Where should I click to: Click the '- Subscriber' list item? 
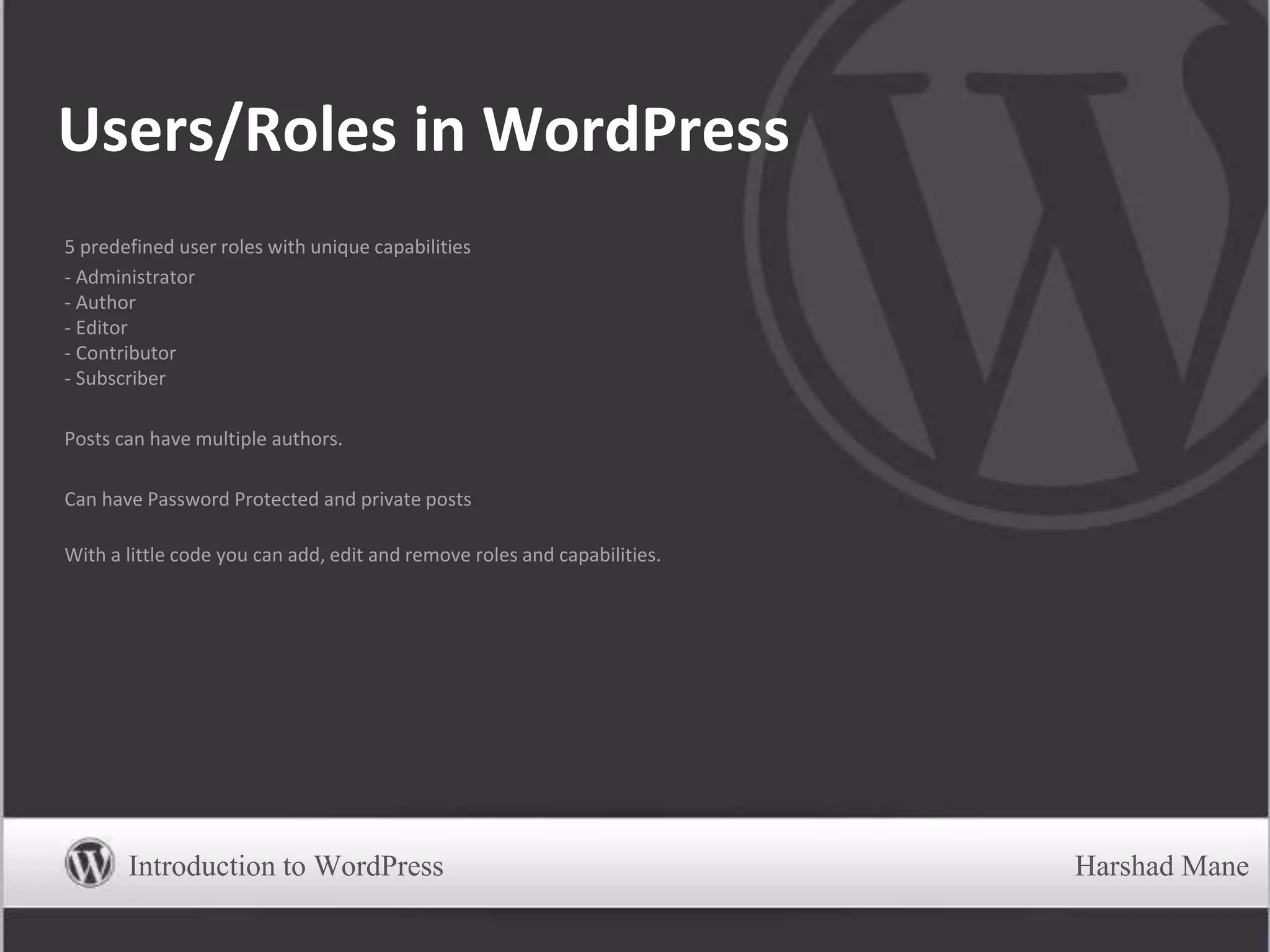coord(115,379)
